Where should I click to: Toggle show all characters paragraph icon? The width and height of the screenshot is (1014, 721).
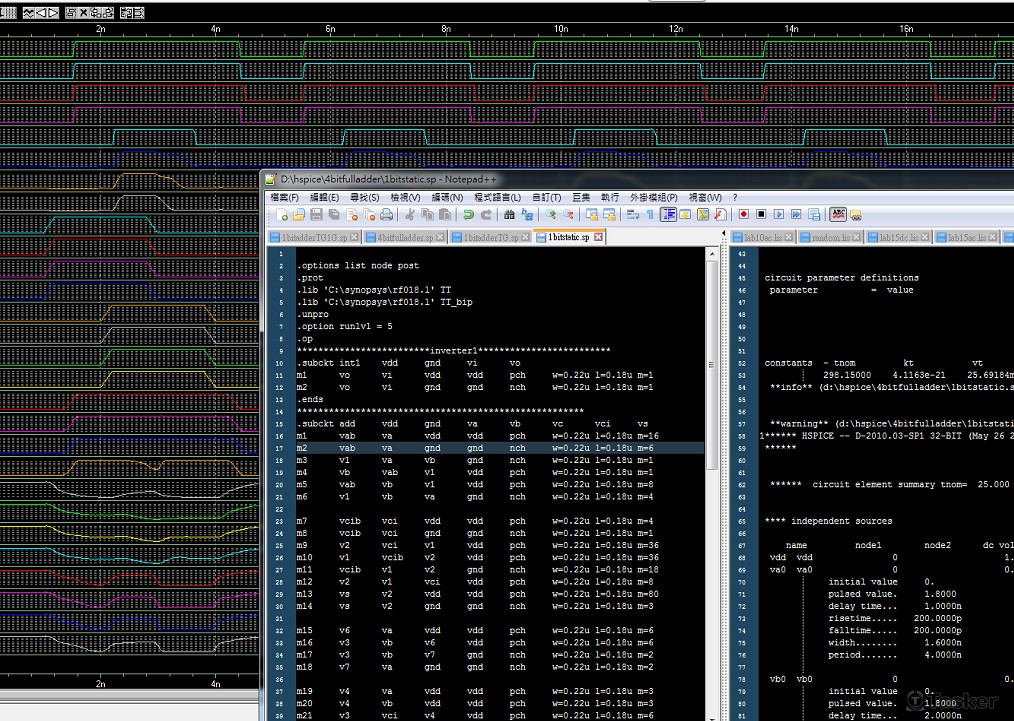[x=649, y=215]
